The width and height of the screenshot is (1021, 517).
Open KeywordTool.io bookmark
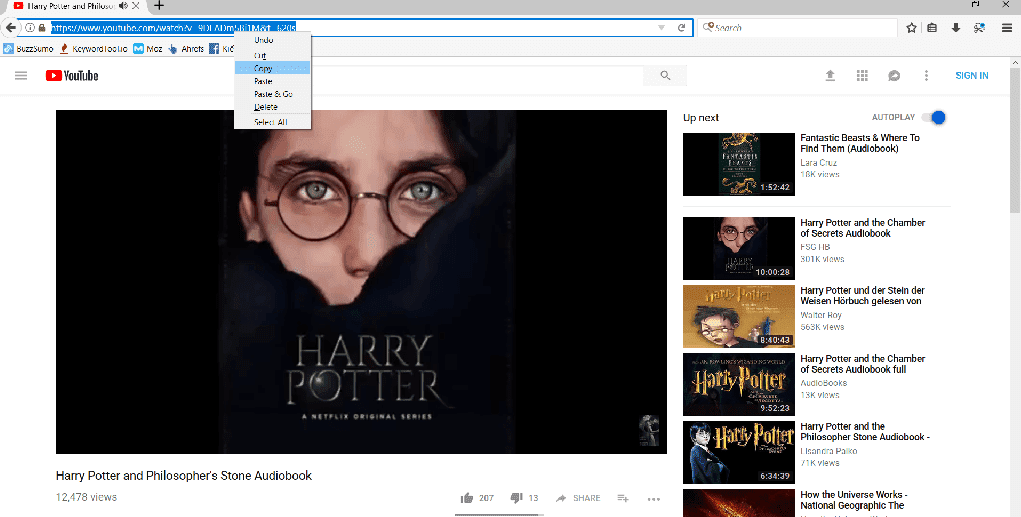[93, 49]
